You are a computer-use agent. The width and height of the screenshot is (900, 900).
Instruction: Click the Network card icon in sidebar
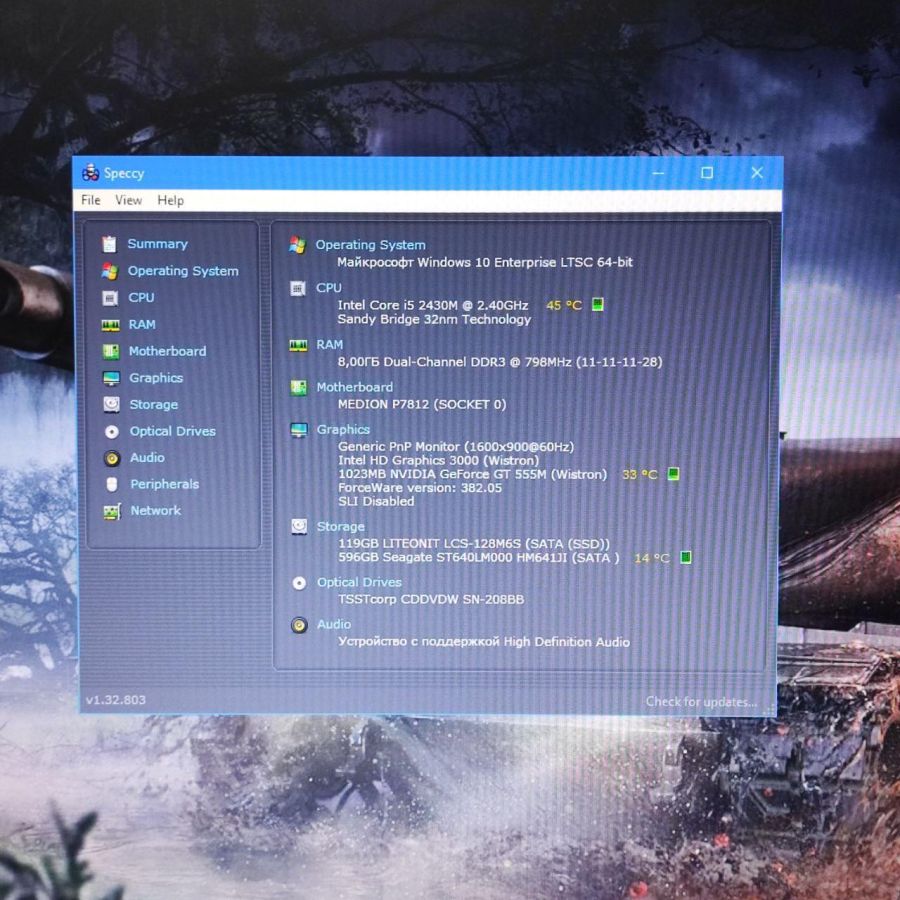click(112, 511)
